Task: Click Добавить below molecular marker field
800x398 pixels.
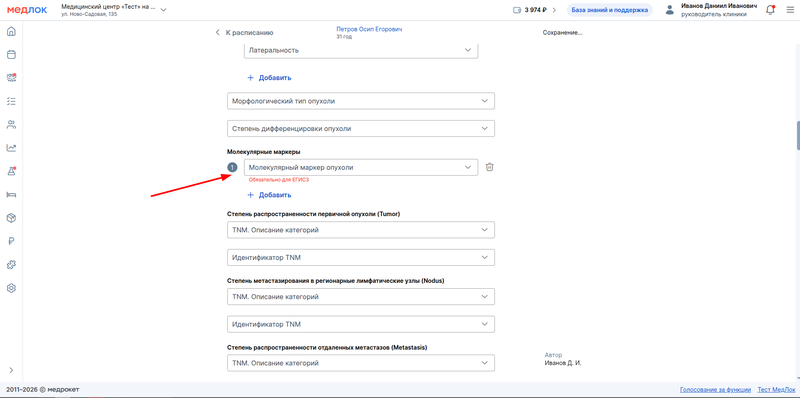Action: (275, 195)
